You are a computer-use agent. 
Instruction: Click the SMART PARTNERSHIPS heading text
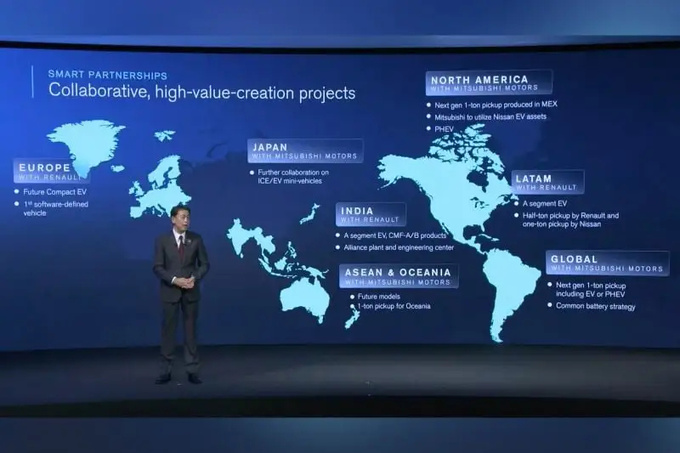tap(107, 74)
